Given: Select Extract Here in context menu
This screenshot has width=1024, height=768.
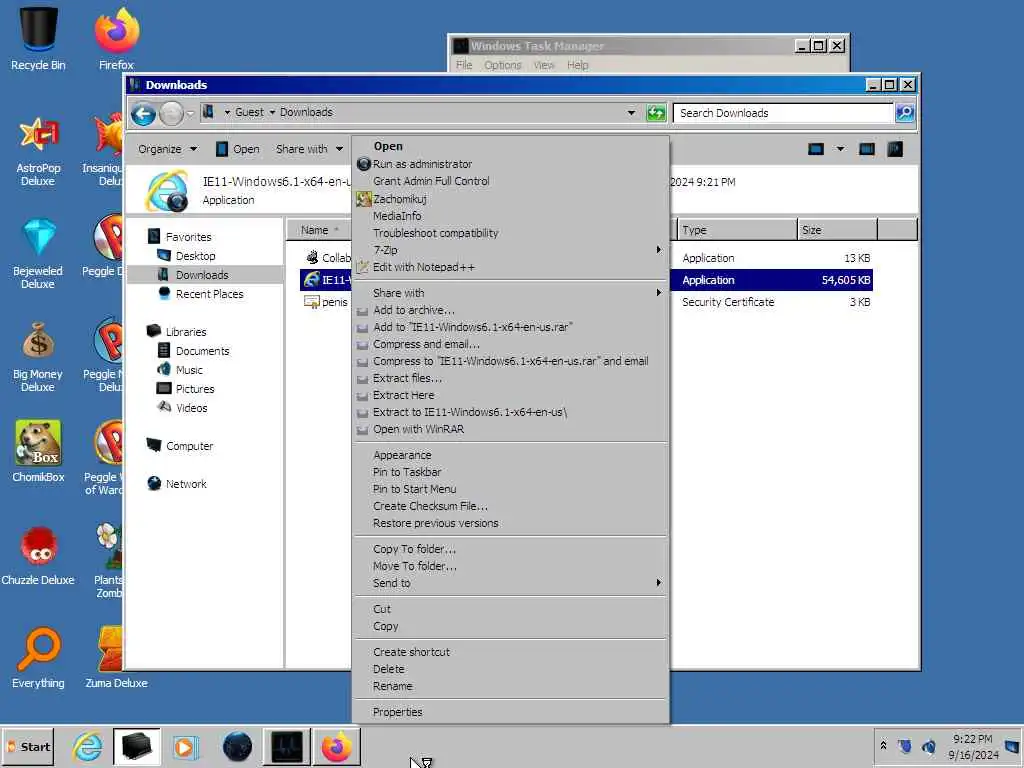Looking at the screenshot, I should click(x=511, y=395).
